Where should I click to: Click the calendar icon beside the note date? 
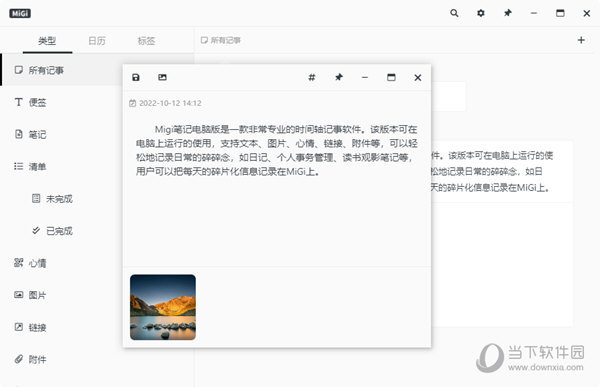point(132,103)
